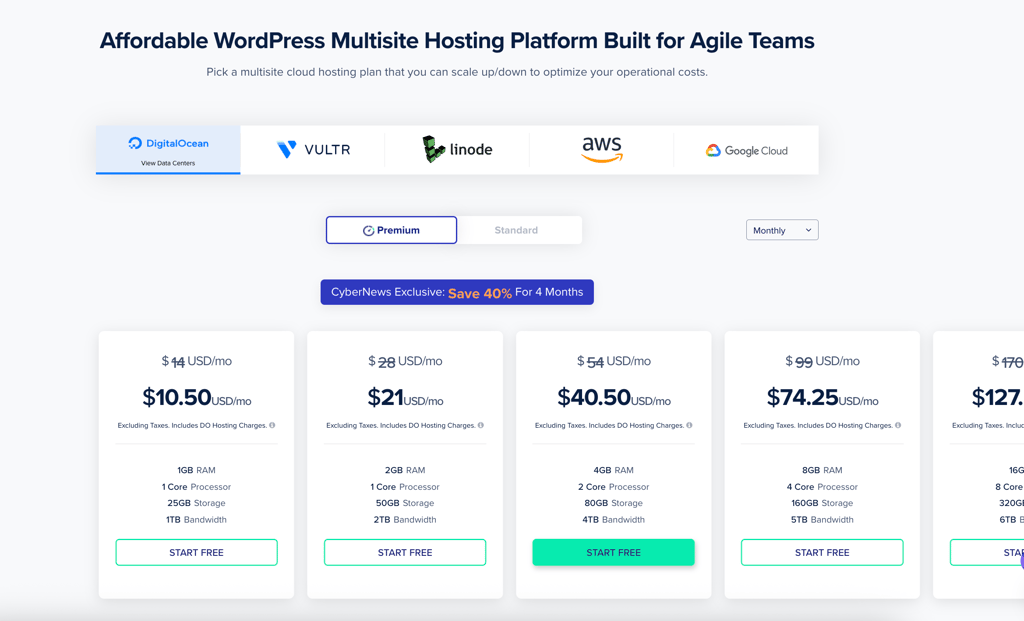Screen dimensions: 1024x621
Task: Click the 50GB Storage spec
Action: coord(405,503)
